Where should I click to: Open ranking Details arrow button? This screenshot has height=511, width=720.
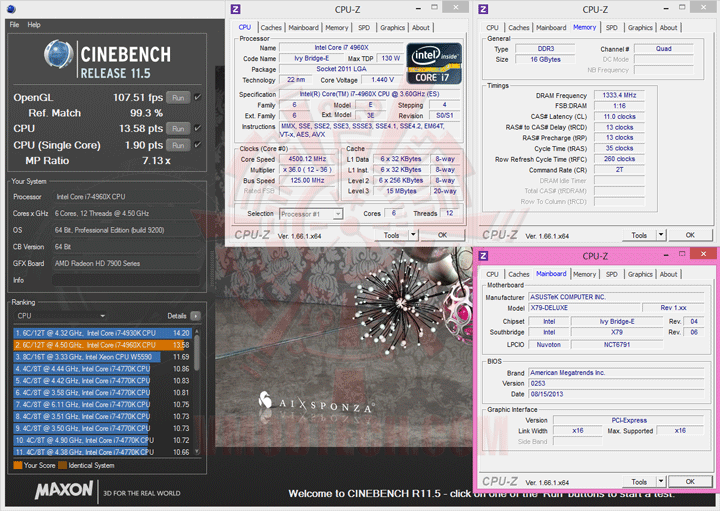pyautogui.click(x=196, y=316)
